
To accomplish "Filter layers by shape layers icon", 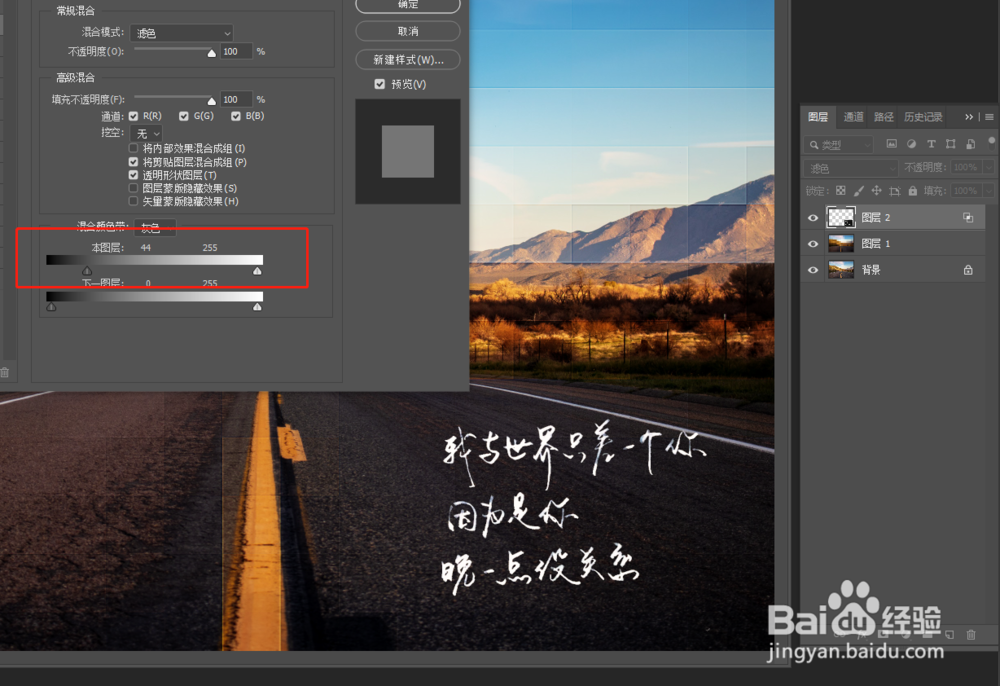I will pyautogui.click(x=950, y=144).
